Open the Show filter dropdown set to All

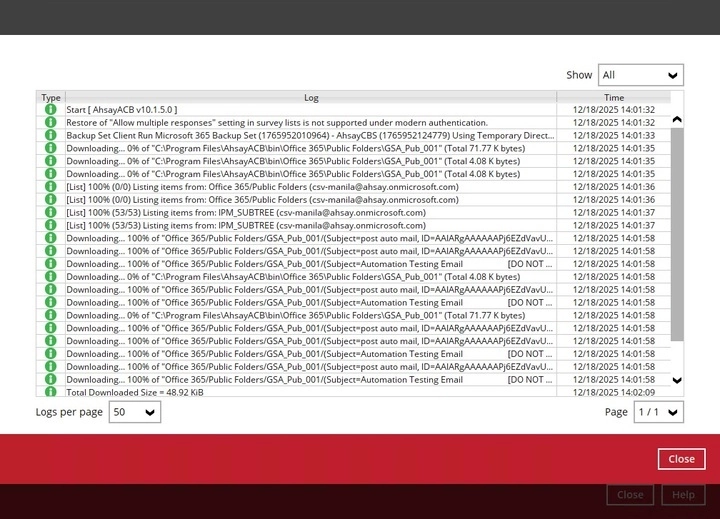click(641, 75)
